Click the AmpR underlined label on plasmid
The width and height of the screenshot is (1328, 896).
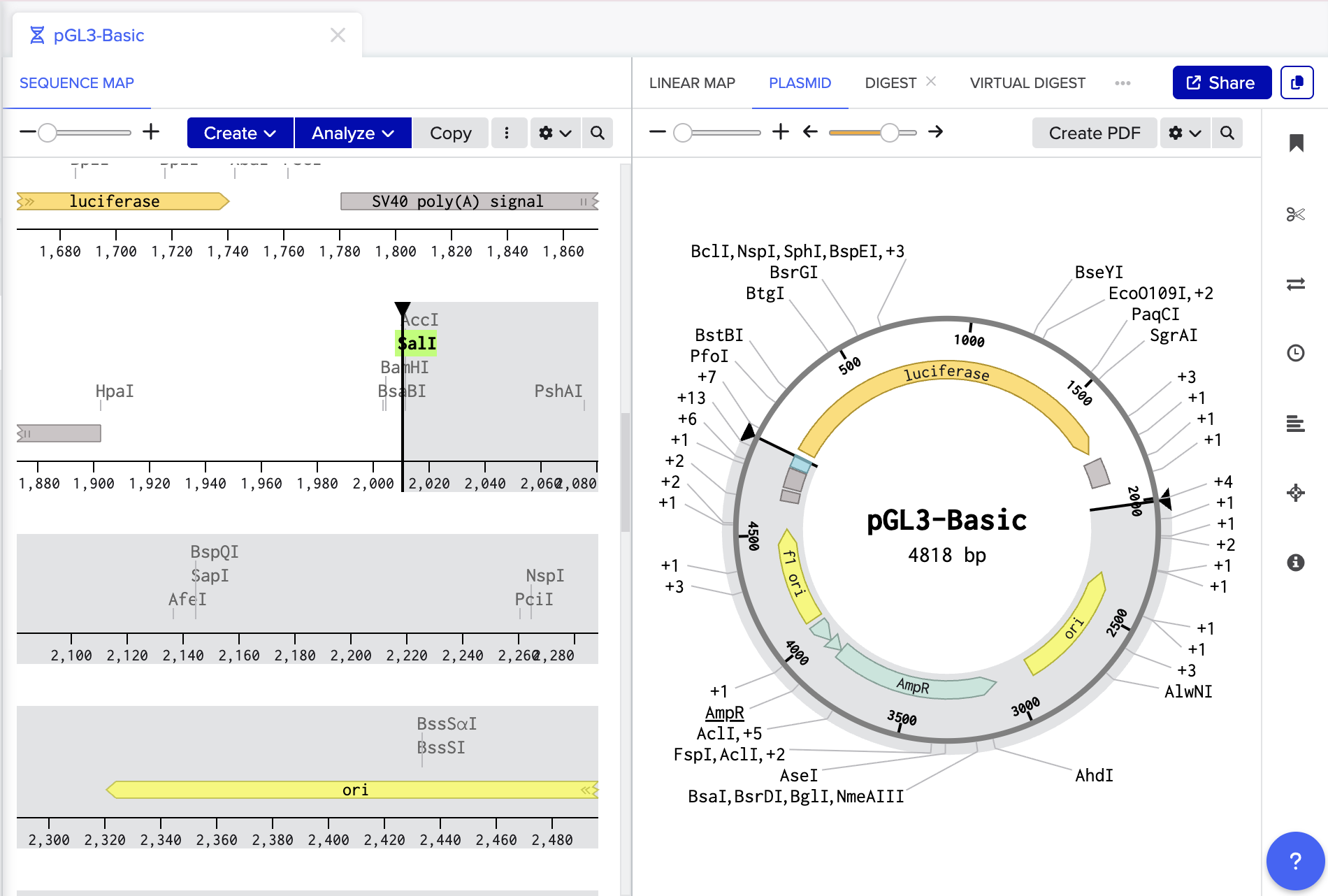[725, 712]
